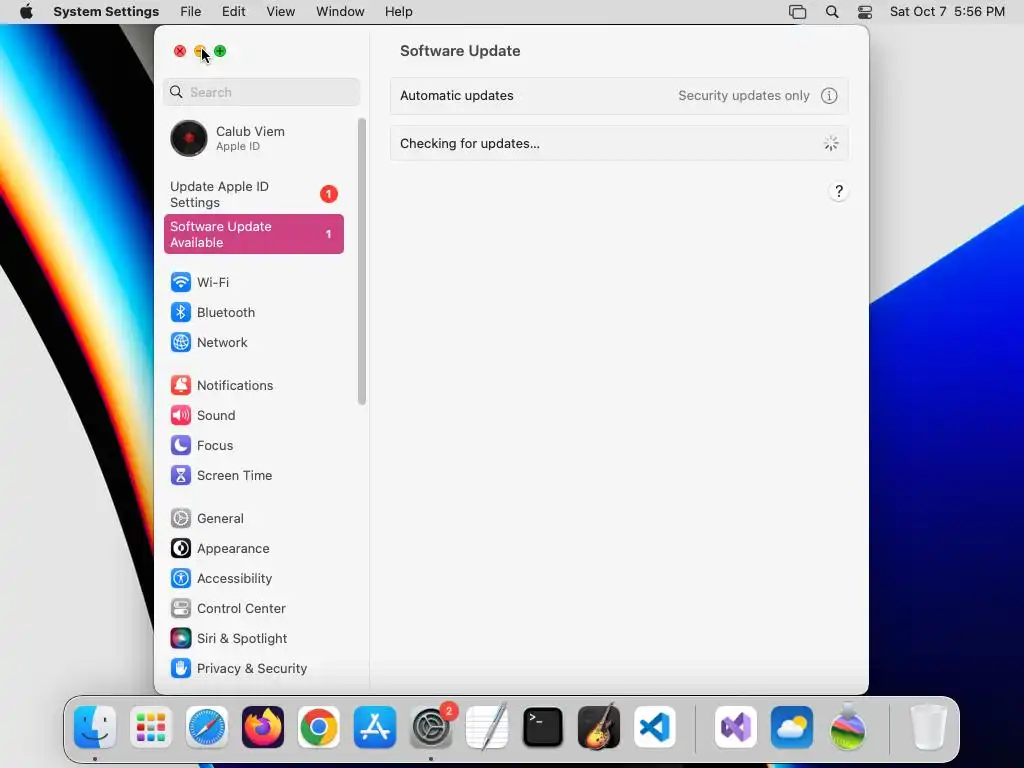Image resolution: width=1024 pixels, height=768 pixels.
Task: Open TextEdit from the Dock
Action: [487, 727]
